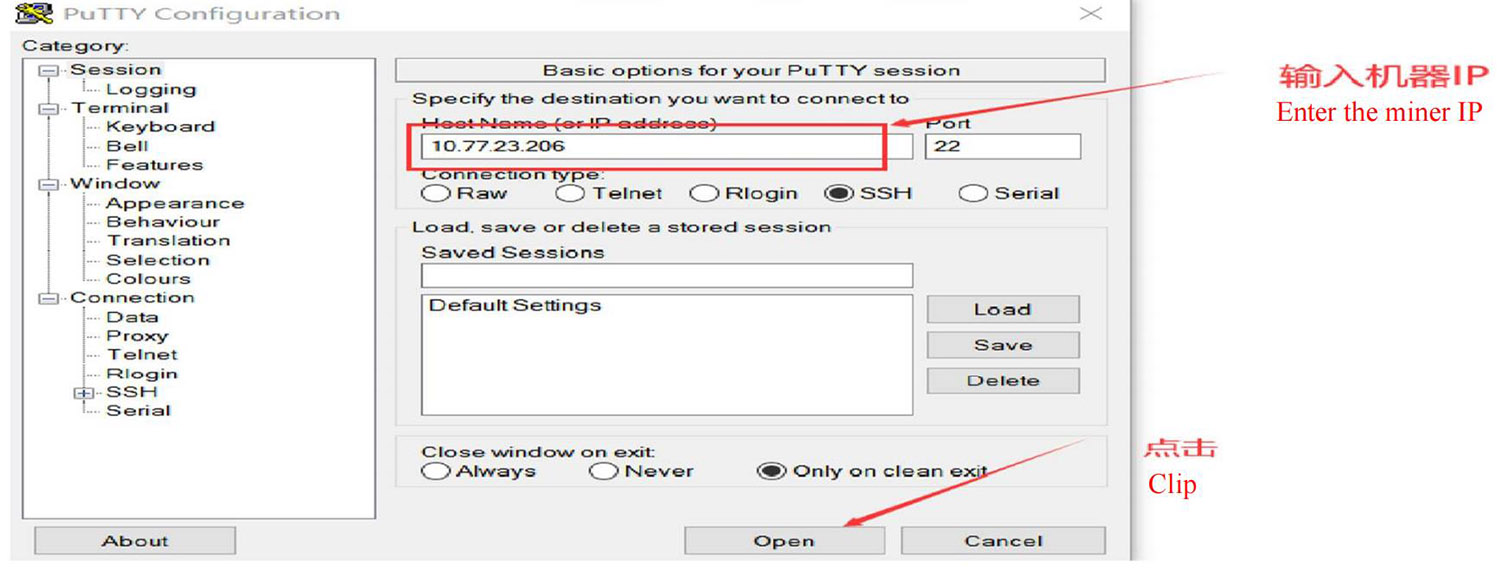Select Raw connection type
This screenshot has width=1500, height=575.
tap(436, 194)
